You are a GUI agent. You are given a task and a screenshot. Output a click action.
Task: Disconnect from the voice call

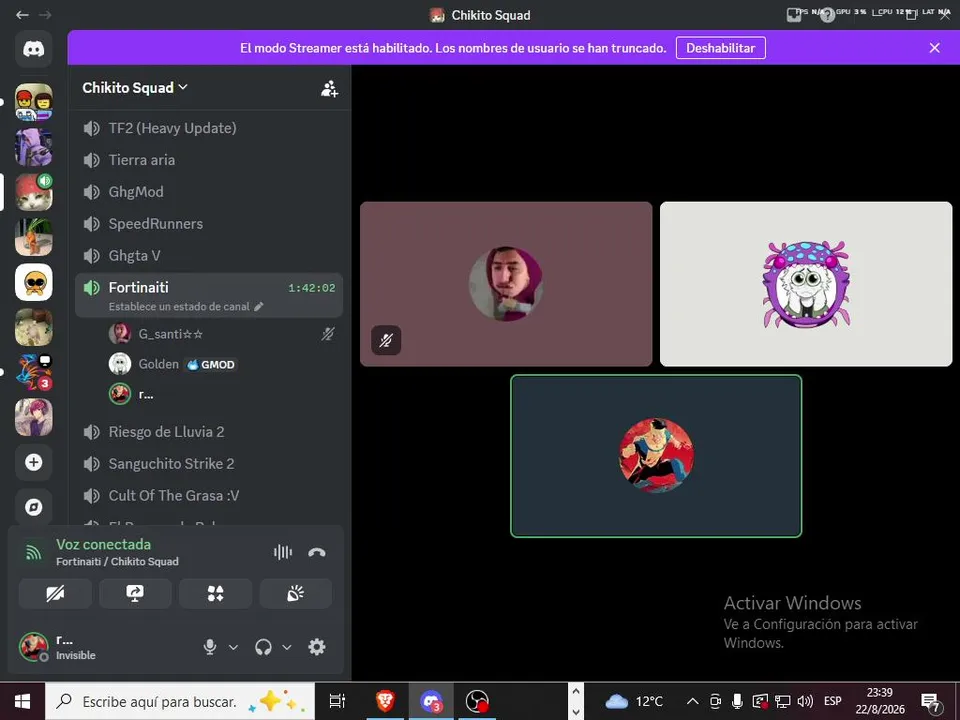[317, 552]
